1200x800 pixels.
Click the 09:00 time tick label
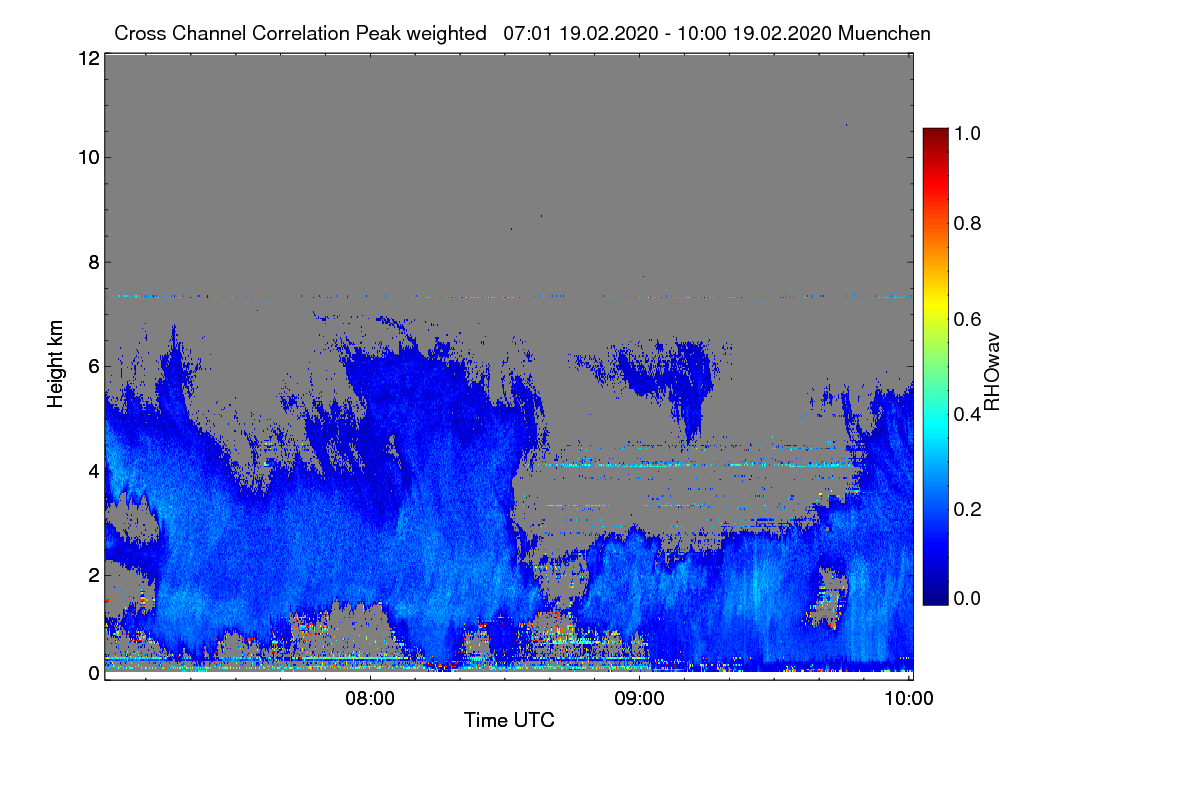pyautogui.click(x=640, y=699)
